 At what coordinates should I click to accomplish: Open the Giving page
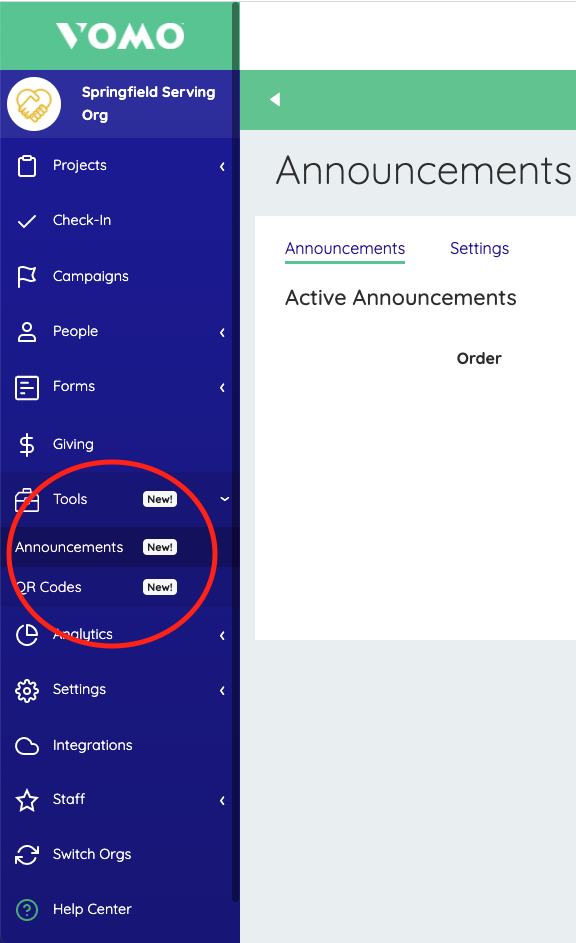click(x=73, y=444)
